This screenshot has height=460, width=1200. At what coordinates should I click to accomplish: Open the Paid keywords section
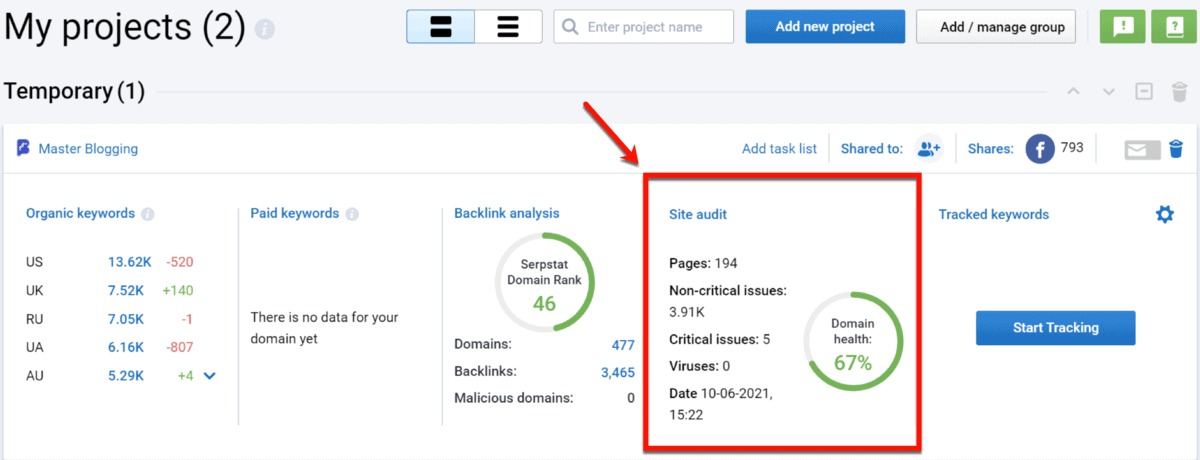[295, 213]
